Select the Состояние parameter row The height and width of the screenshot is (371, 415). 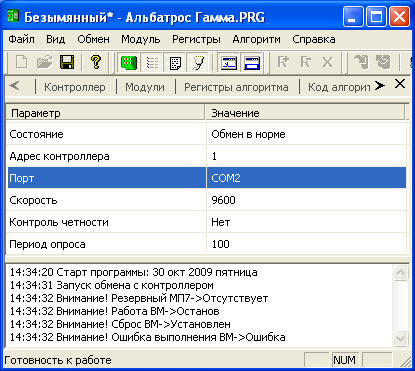coord(206,134)
